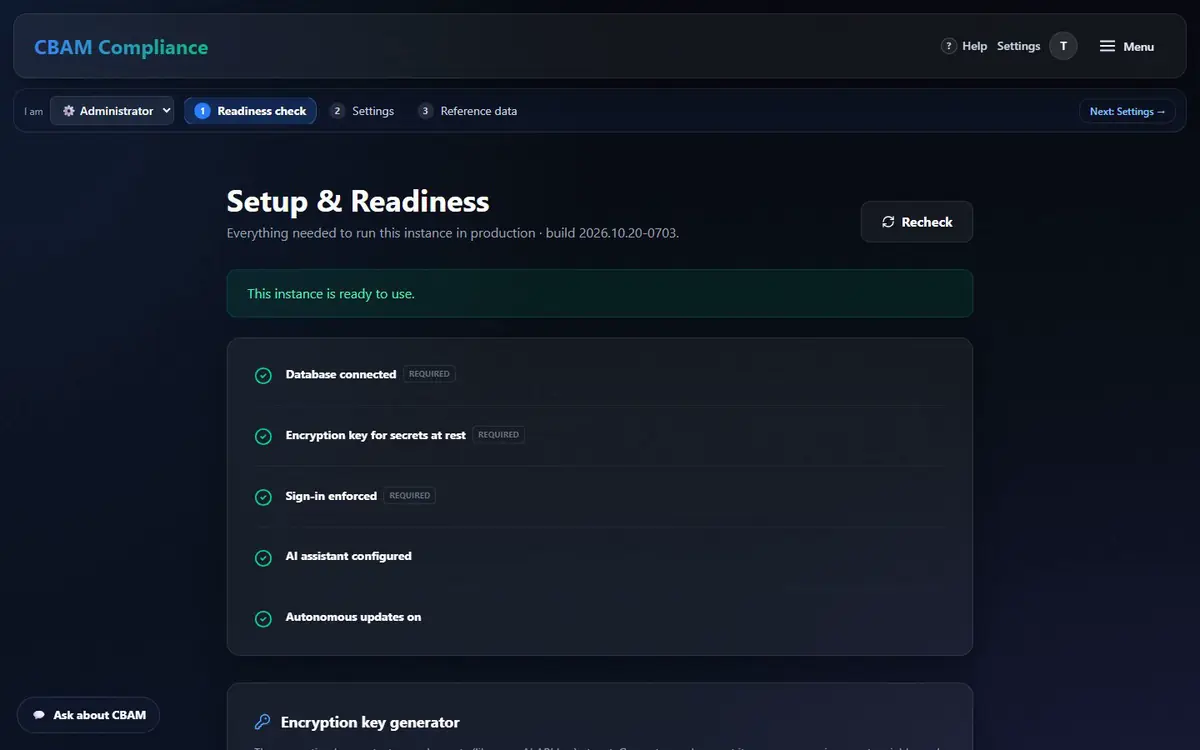Switch to the Reference data step

point(468,111)
